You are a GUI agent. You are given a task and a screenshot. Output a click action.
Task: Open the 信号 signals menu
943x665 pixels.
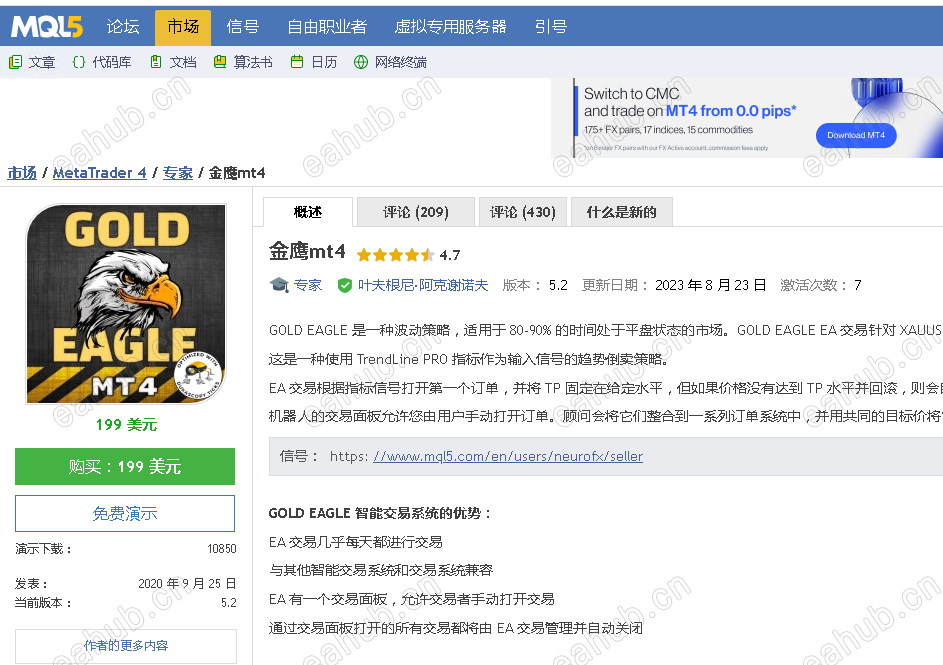point(242,26)
